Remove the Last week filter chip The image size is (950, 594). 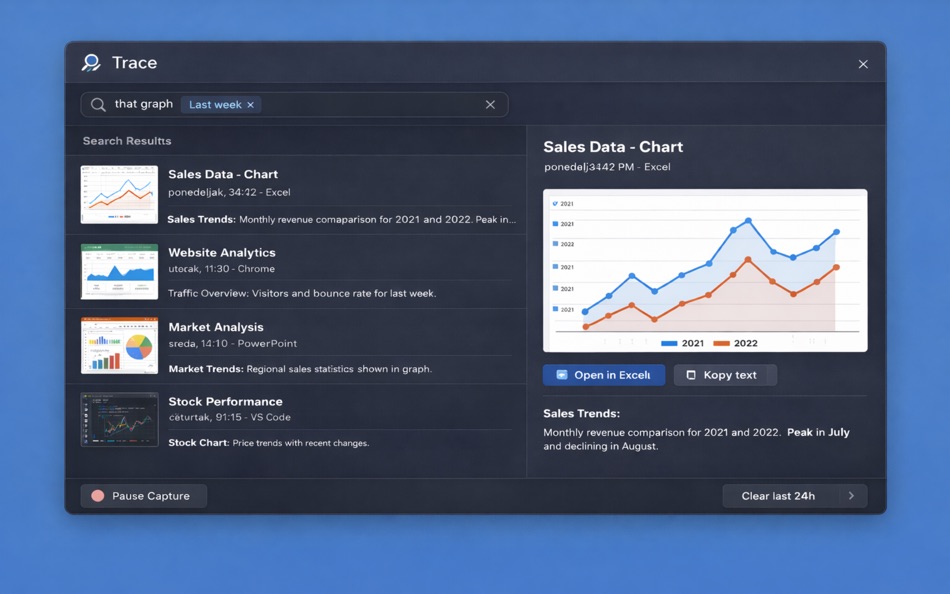(x=250, y=105)
